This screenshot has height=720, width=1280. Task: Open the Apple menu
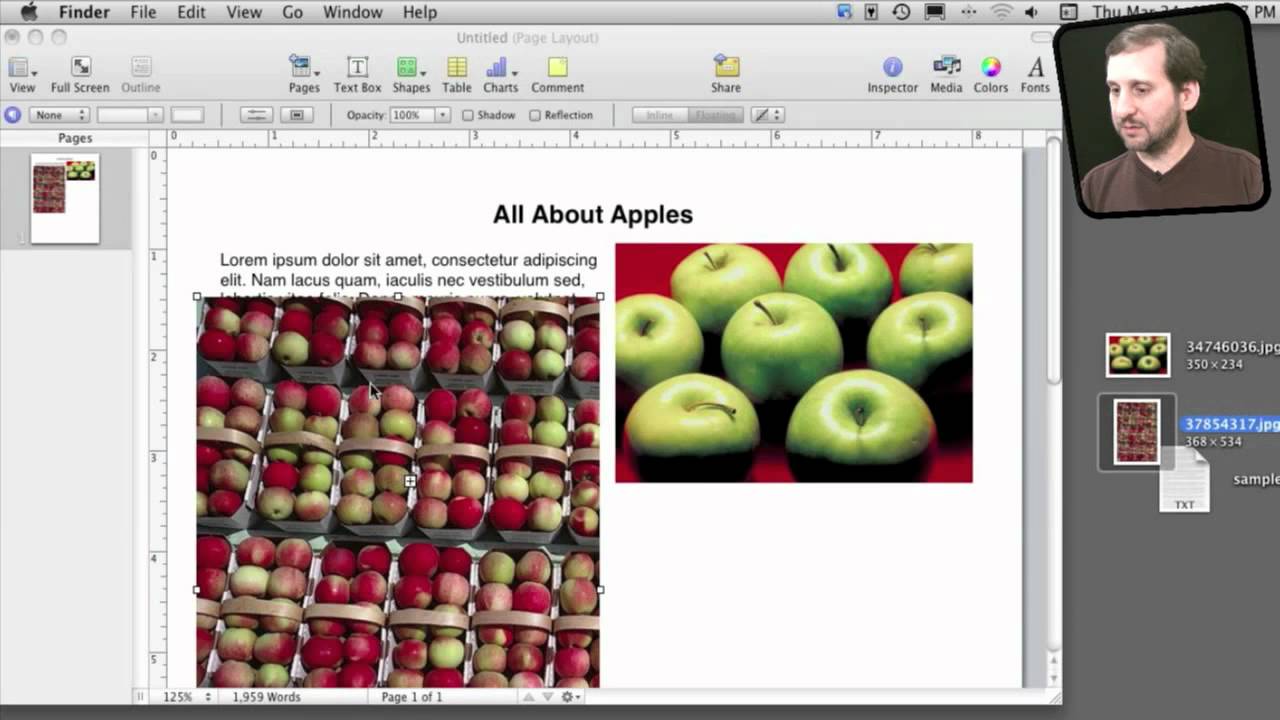click(x=27, y=12)
